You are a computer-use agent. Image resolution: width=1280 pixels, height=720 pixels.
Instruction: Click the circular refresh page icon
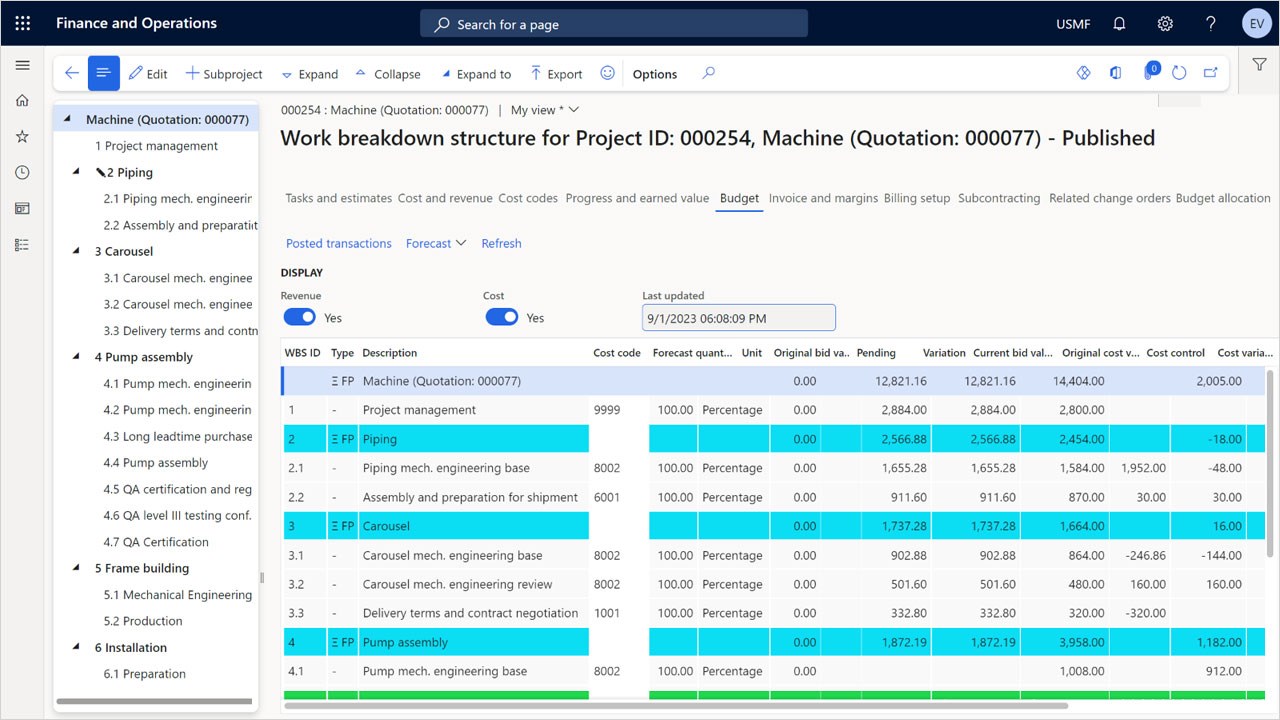point(1179,73)
